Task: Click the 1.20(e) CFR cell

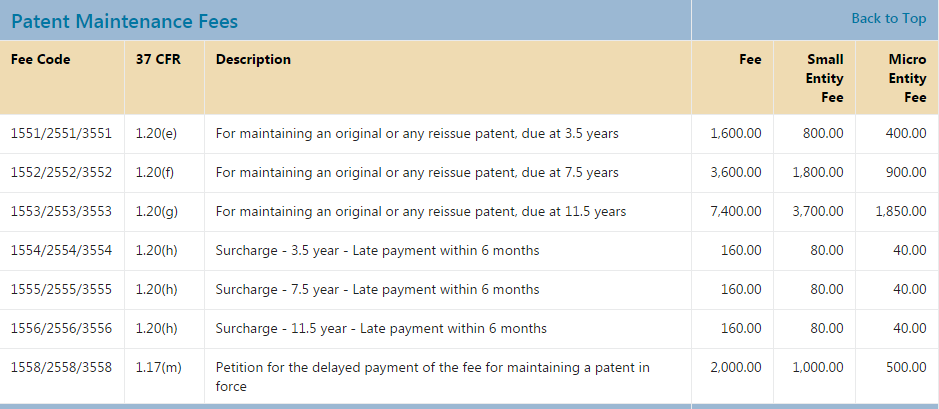Action: coord(156,133)
